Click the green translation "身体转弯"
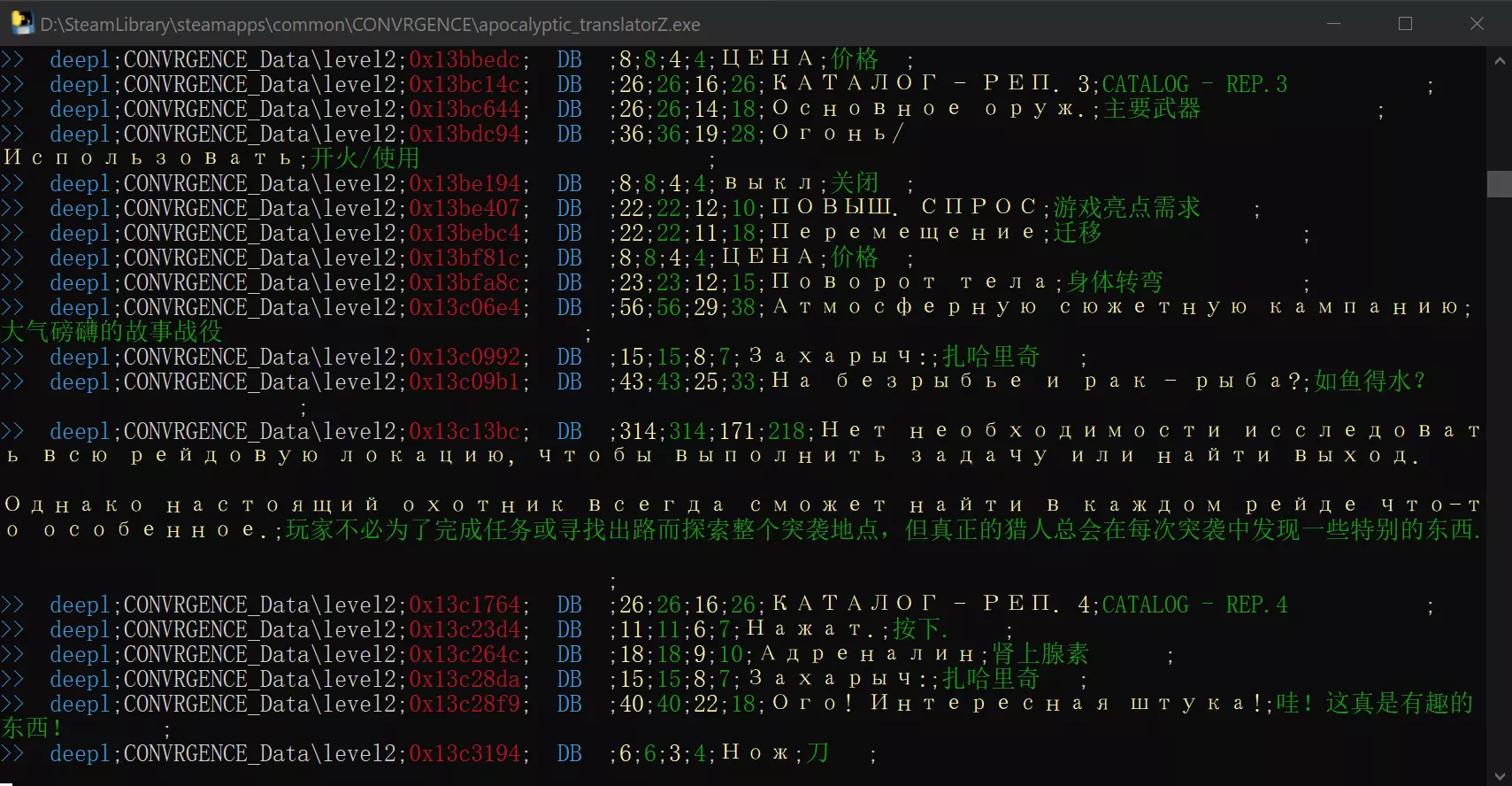 coord(1115,282)
